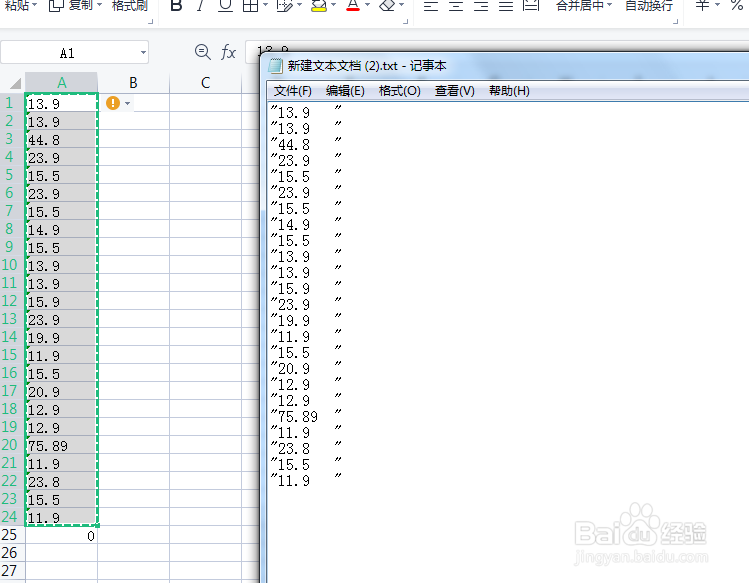
Task: Select column A header
Action: 62,83
